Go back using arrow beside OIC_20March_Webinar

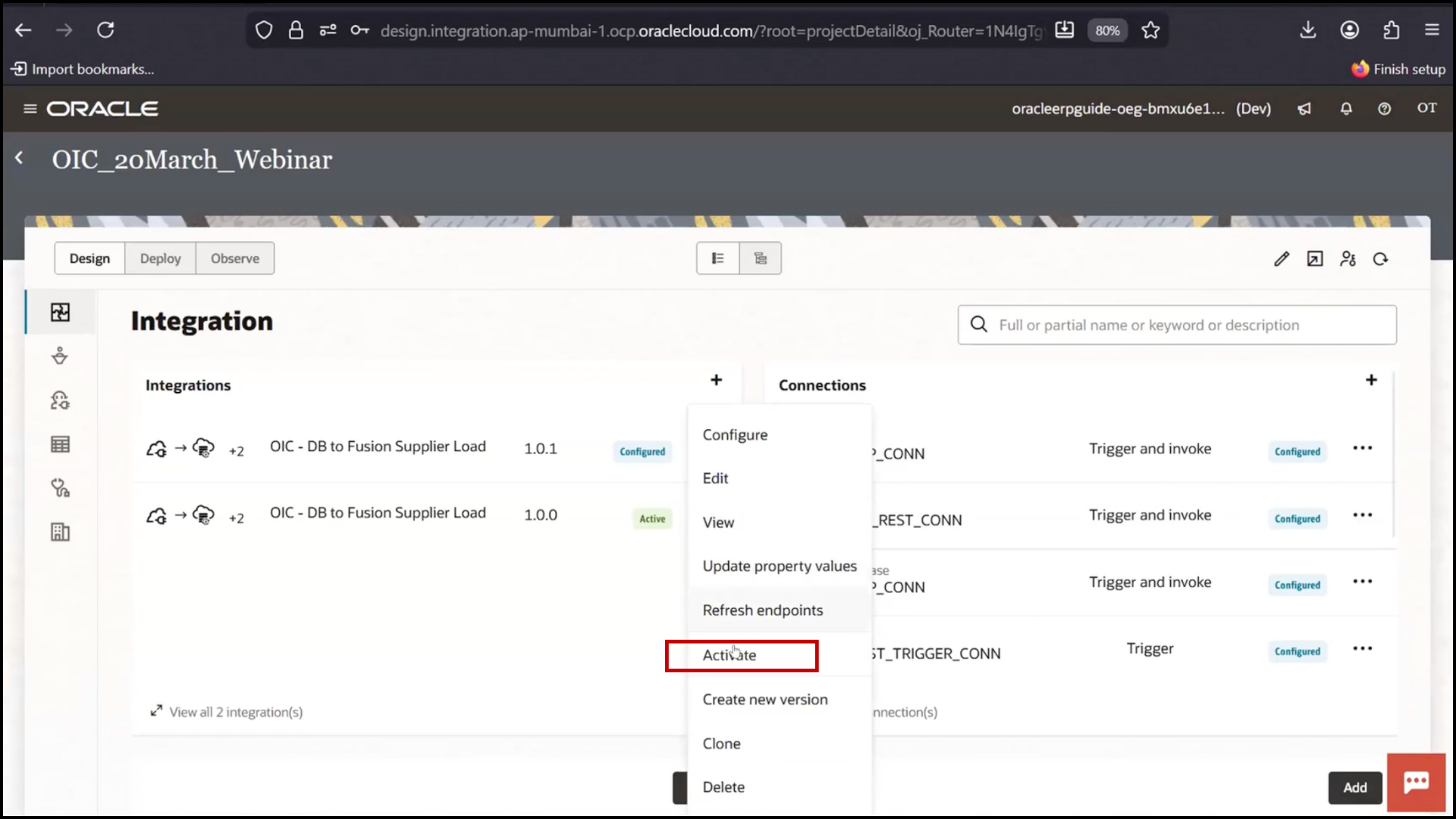[19, 158]
